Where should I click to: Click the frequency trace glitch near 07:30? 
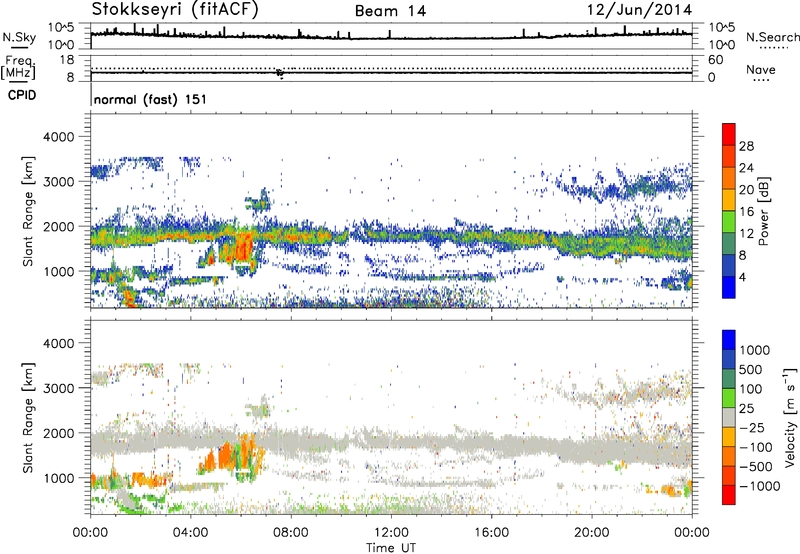point(280,73)
